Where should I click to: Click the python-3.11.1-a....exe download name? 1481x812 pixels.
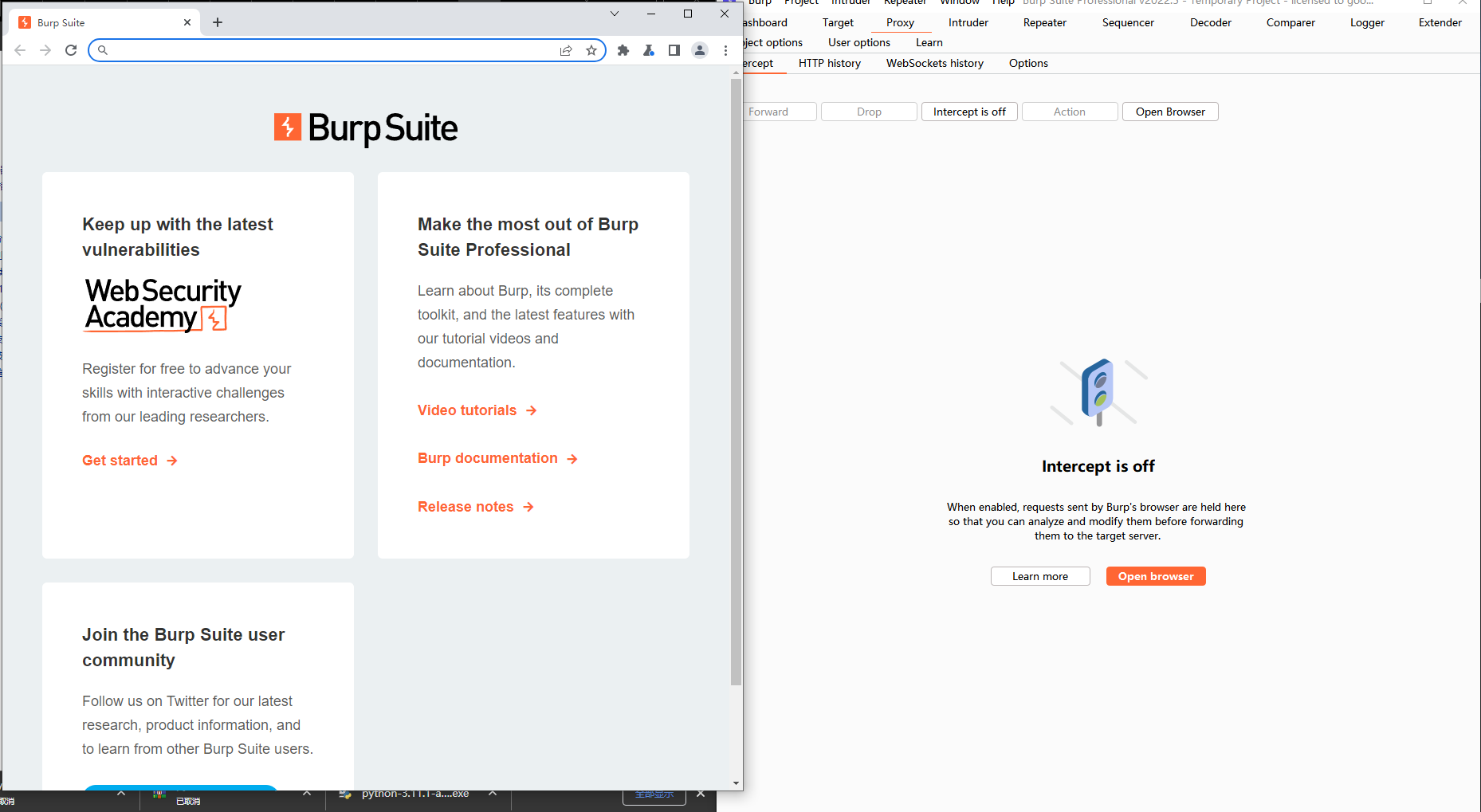click(415, 794)
